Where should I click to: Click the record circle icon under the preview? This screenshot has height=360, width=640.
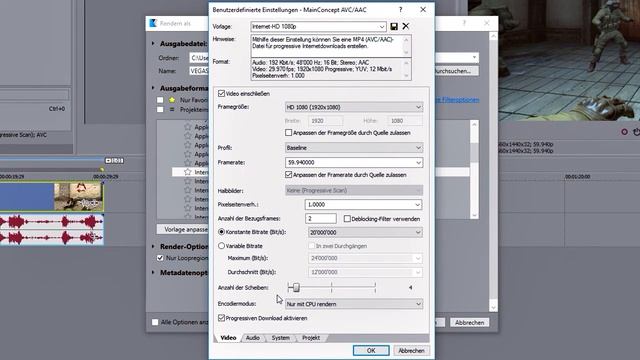pyautogui.click(x=624, y=132)
